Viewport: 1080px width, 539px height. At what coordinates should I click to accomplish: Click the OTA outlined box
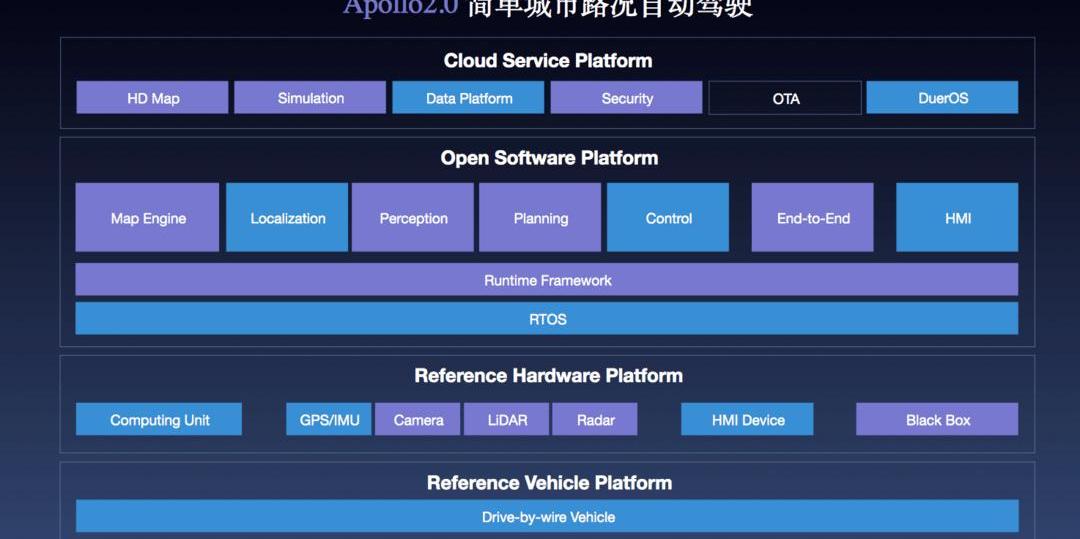[x=785, y=98]
